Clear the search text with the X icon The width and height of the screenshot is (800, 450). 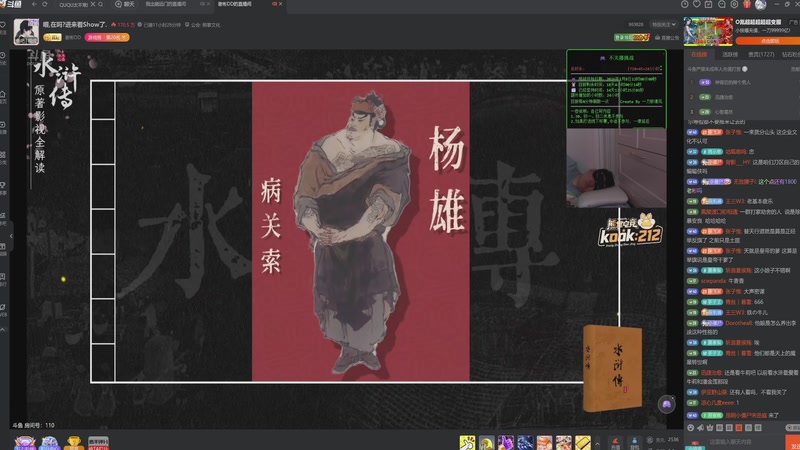tap(93, 4)
